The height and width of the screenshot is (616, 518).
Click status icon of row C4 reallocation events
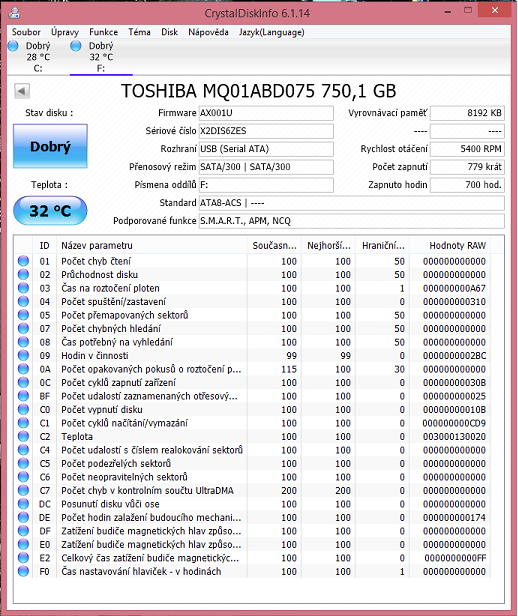(24, 450)
